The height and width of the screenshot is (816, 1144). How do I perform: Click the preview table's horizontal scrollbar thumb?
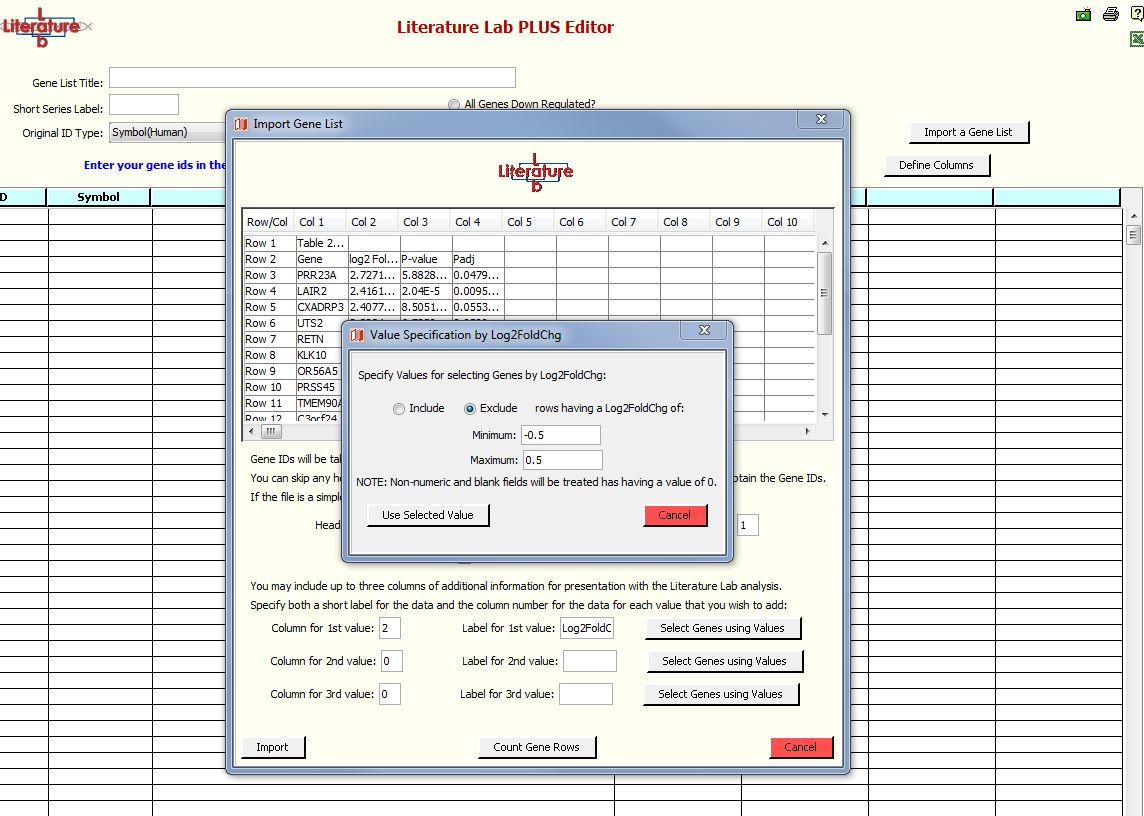tap(271, 431)
